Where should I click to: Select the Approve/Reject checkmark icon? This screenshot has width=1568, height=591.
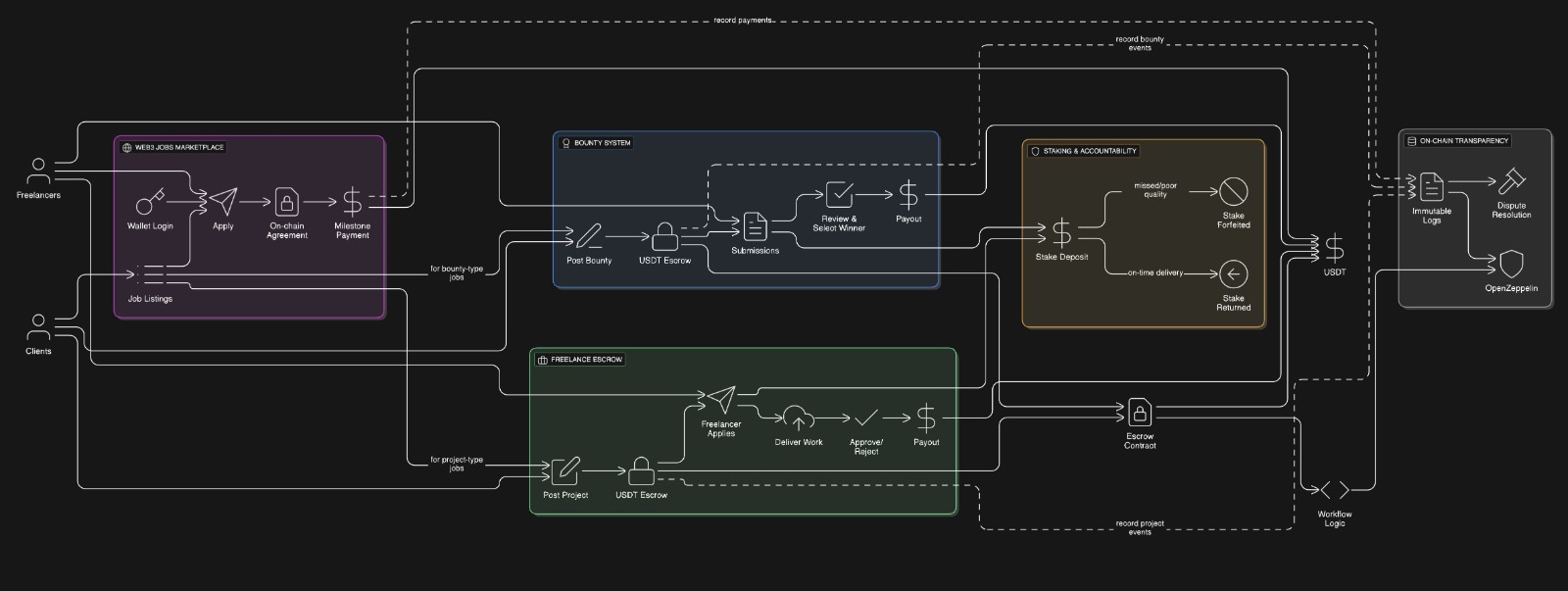pyautogui.click(x=865, y=419)
